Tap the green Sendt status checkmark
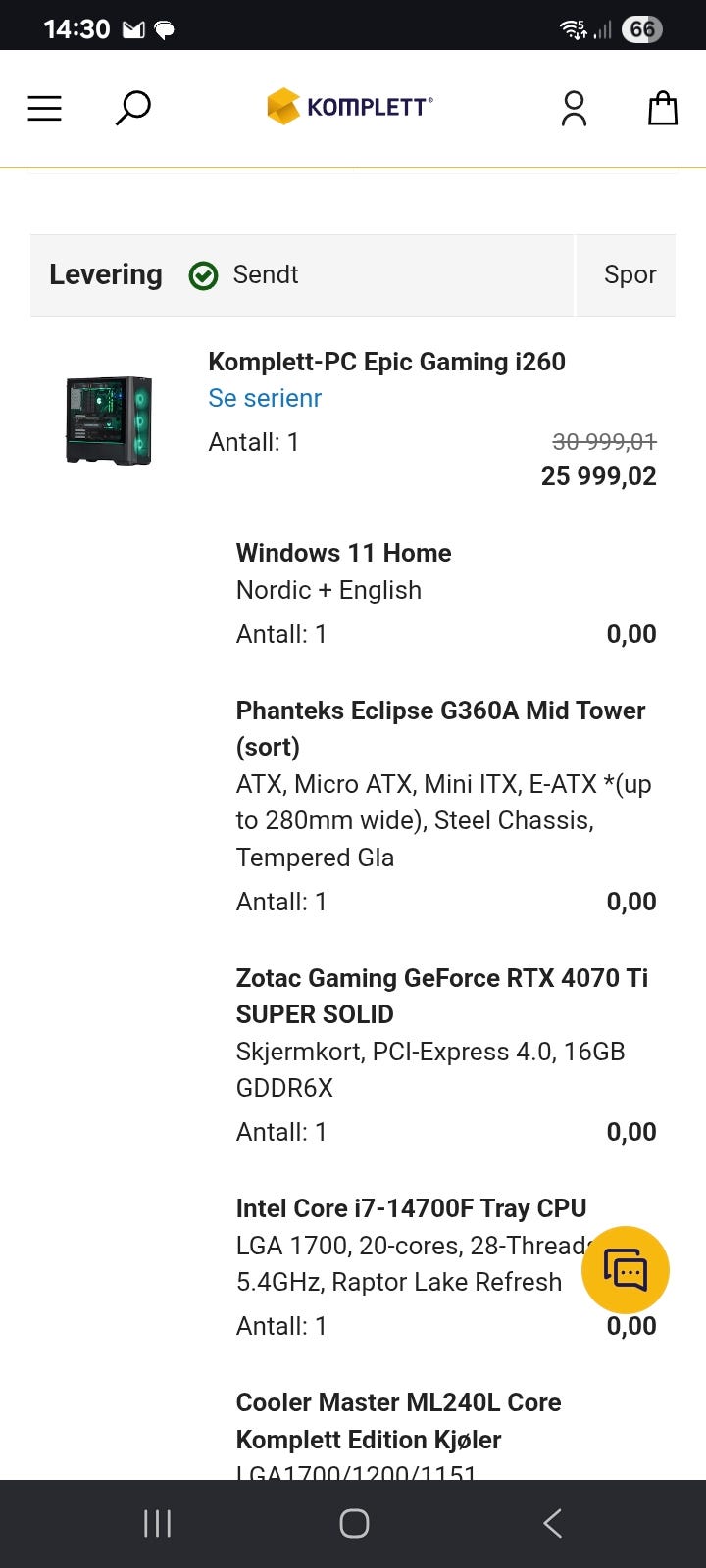This screenshot has width=706, height=1568. 203,276
